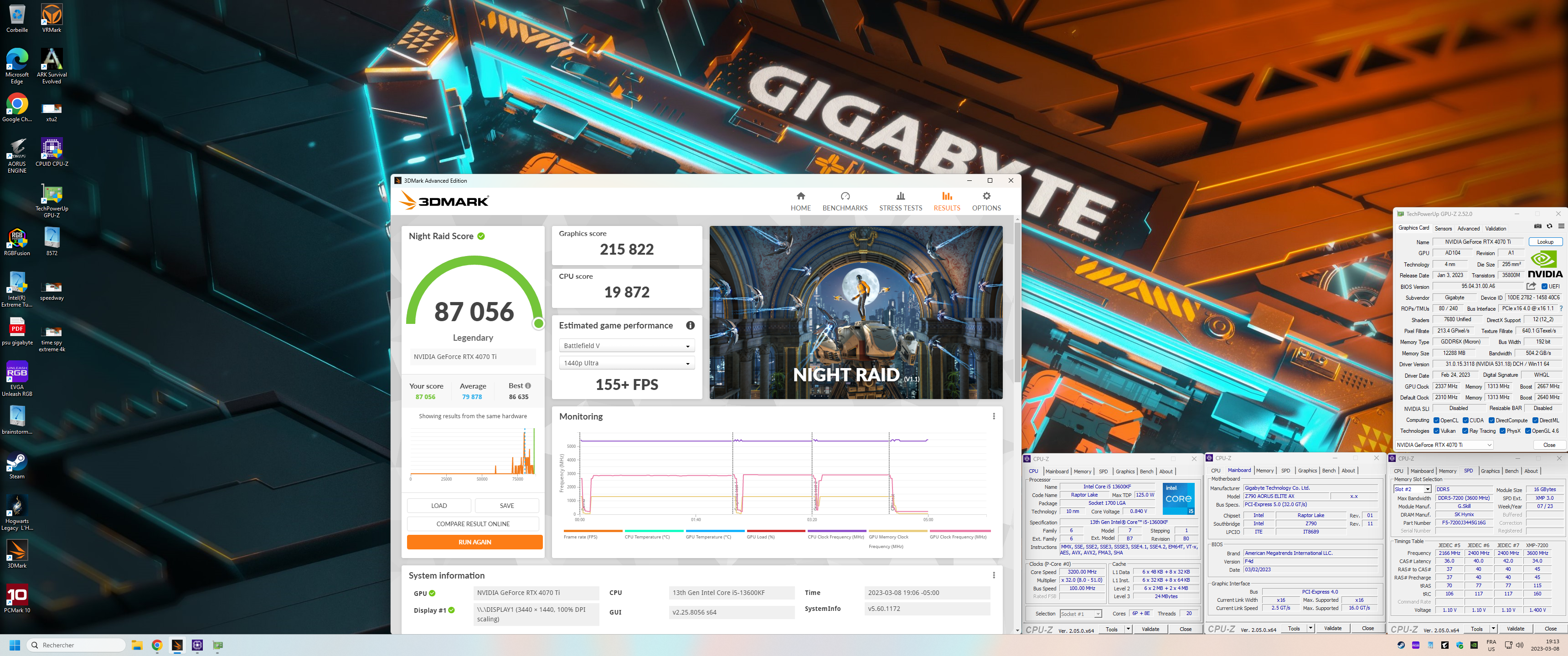Switch to the Sensors tab in GPU-Z

pyautogui.click(x=1443, y=229)
